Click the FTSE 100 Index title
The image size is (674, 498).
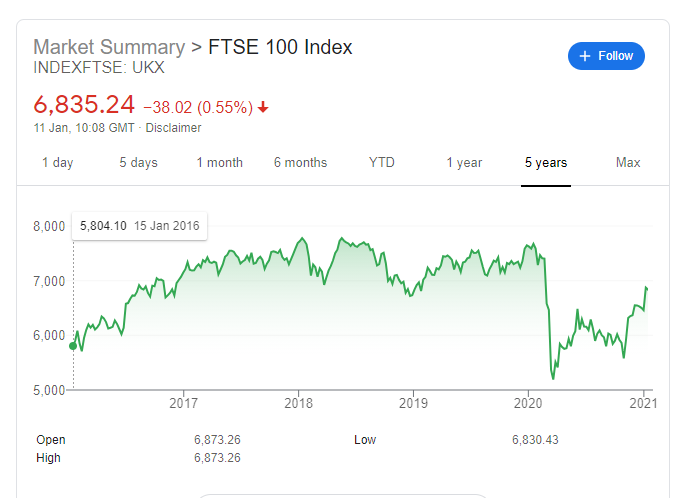tap(280, 47)
